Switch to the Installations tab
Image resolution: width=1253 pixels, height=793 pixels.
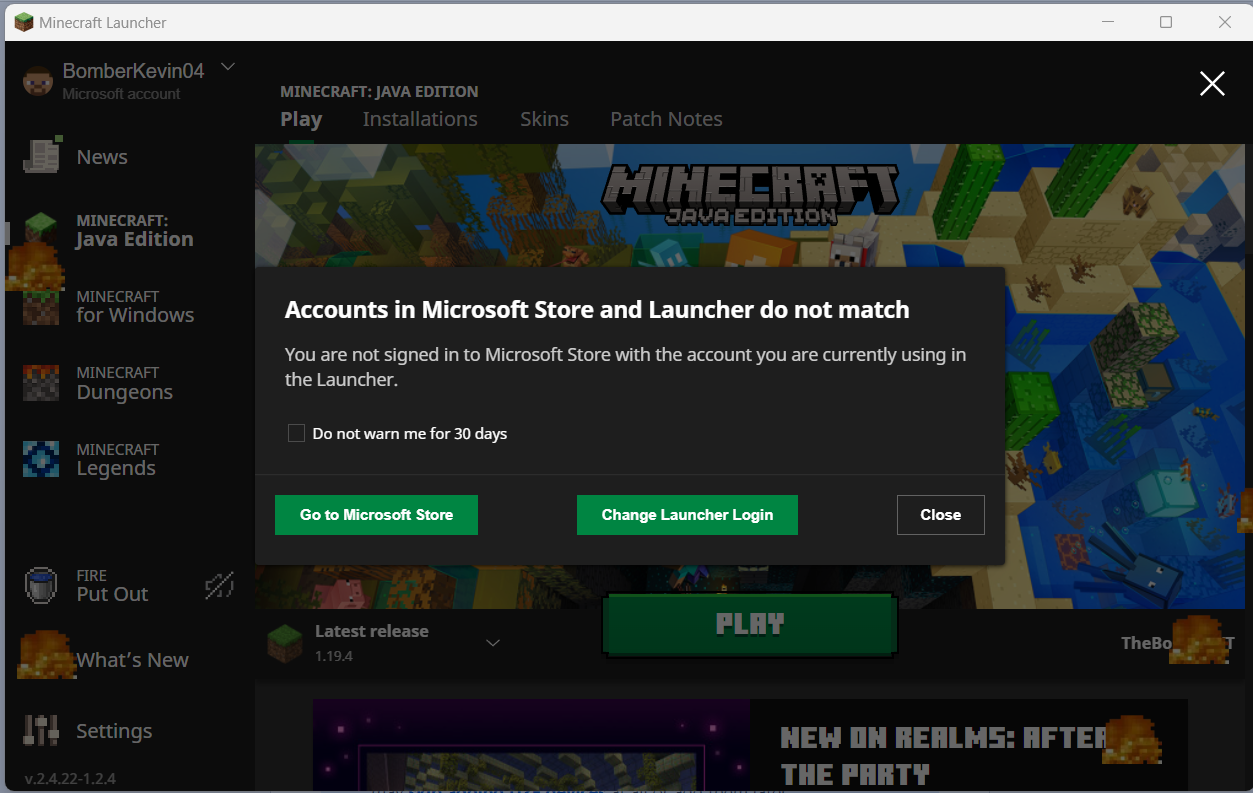pyautogui.click(x=420, y=119)
